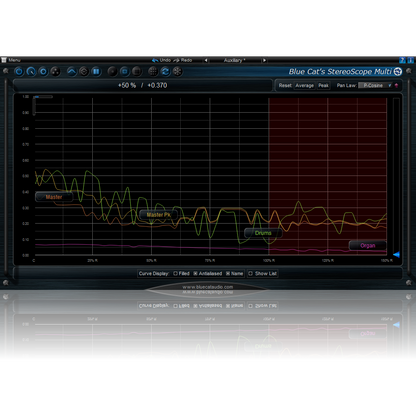The image size is (416, 416).
Task: Click the hexagon toolbar icon
Action: click(x=84, y=71)
